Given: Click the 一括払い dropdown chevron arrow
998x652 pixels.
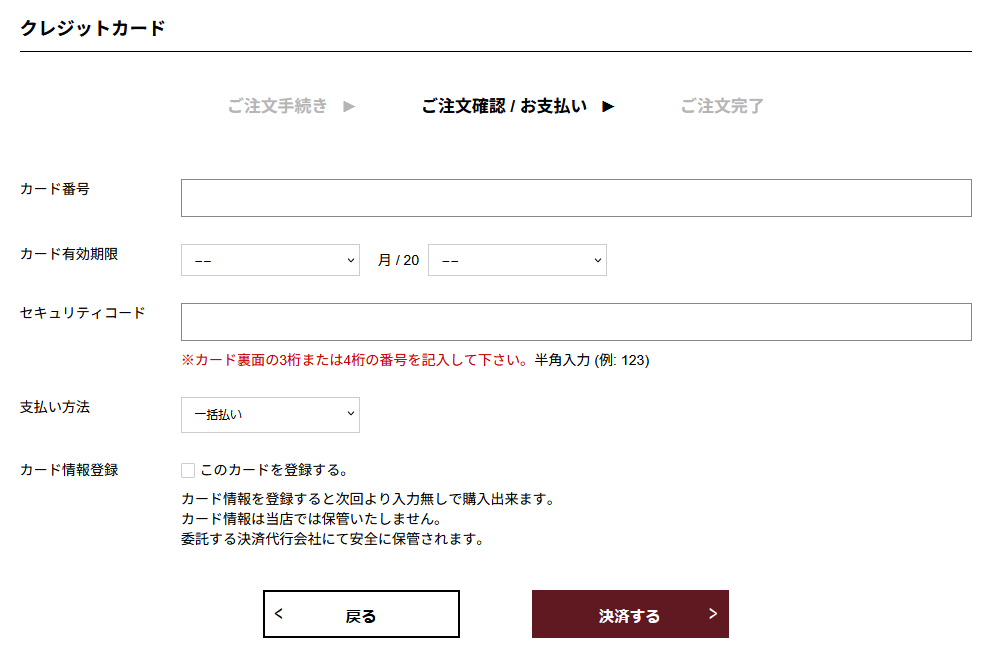Looking at the screenshot, I should pos(350,413).
